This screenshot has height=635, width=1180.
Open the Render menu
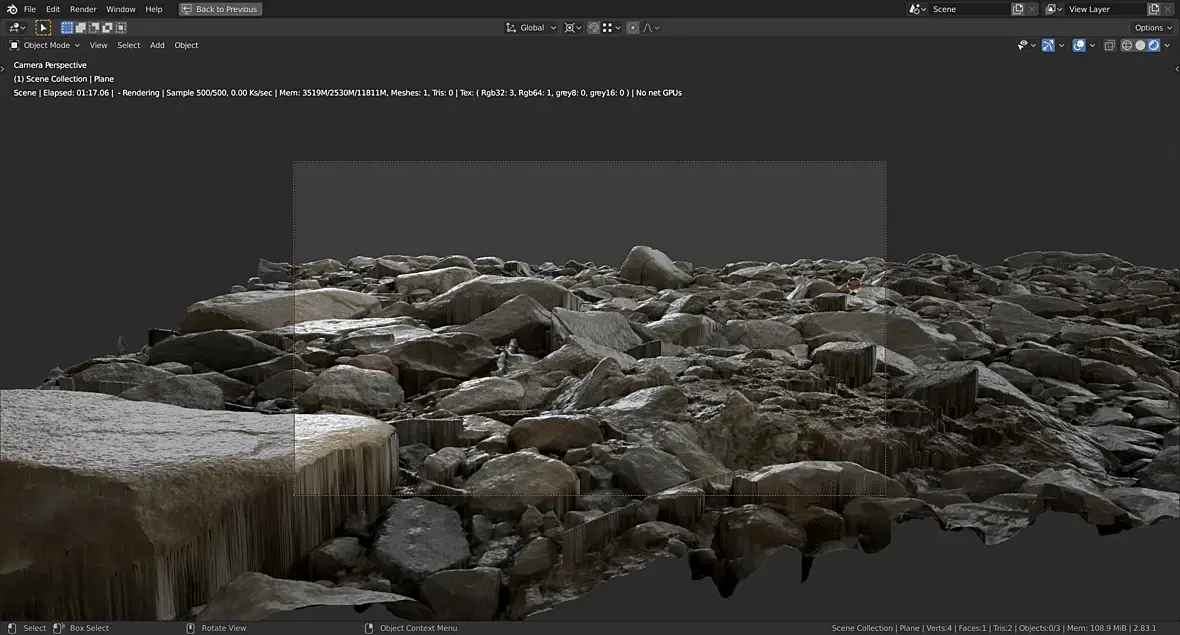point(83,9)
